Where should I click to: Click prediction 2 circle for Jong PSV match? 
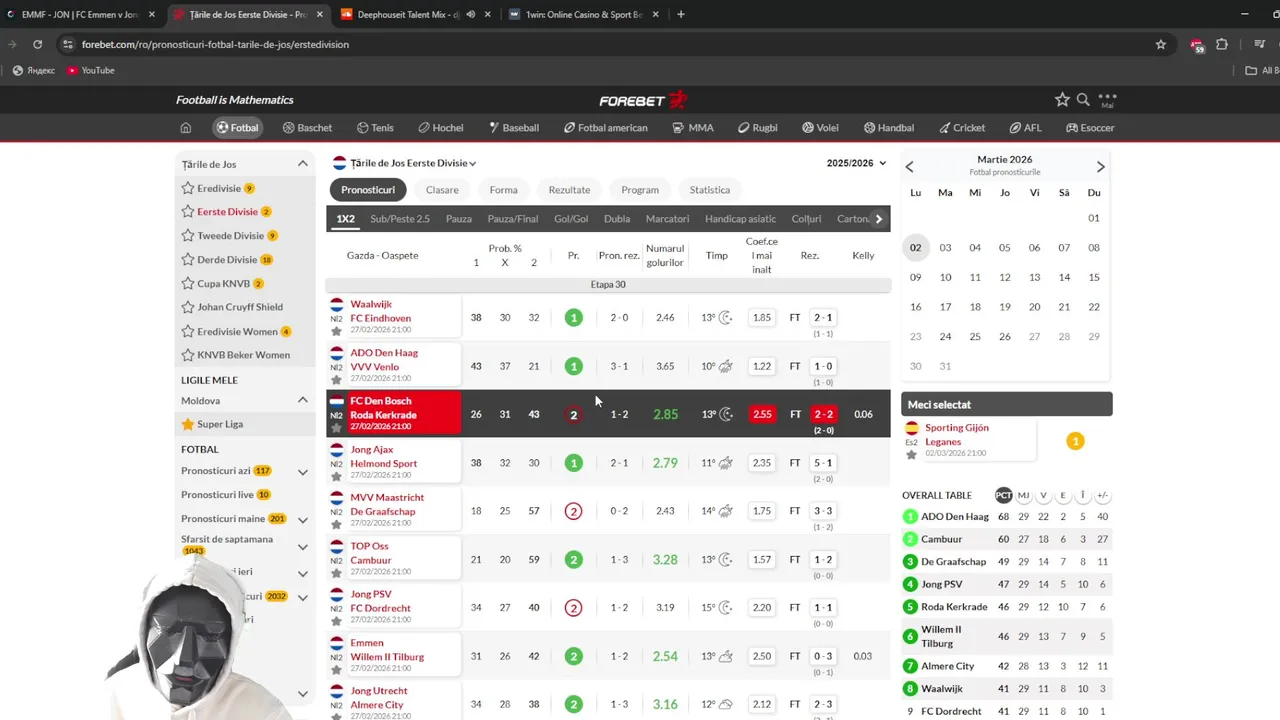click(573, 608)
